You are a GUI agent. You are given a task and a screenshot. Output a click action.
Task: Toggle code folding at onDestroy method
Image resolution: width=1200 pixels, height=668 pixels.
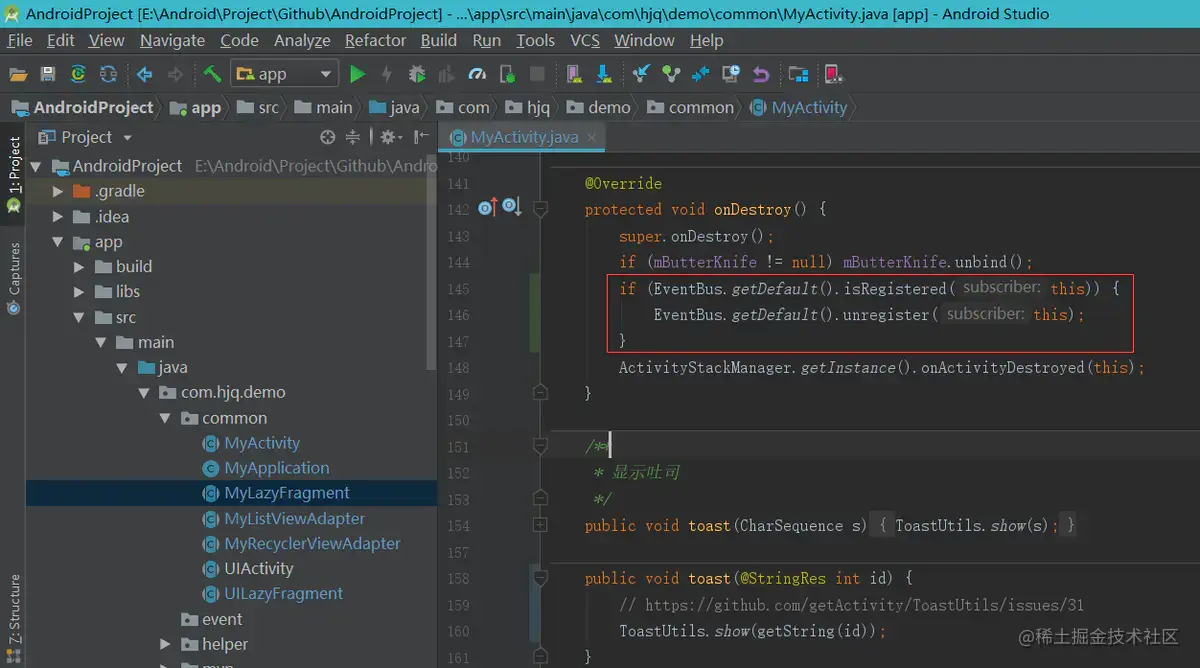point(541,209)
